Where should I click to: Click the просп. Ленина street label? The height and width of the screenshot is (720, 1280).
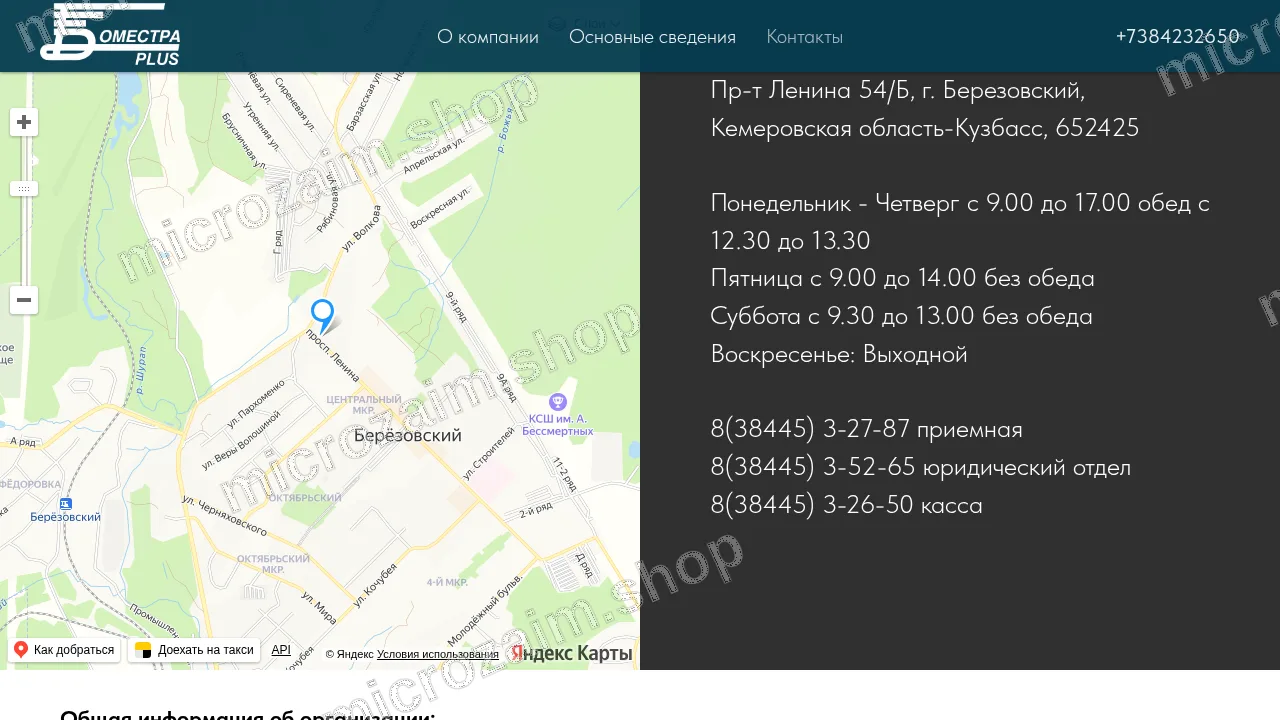click(333, 356)
